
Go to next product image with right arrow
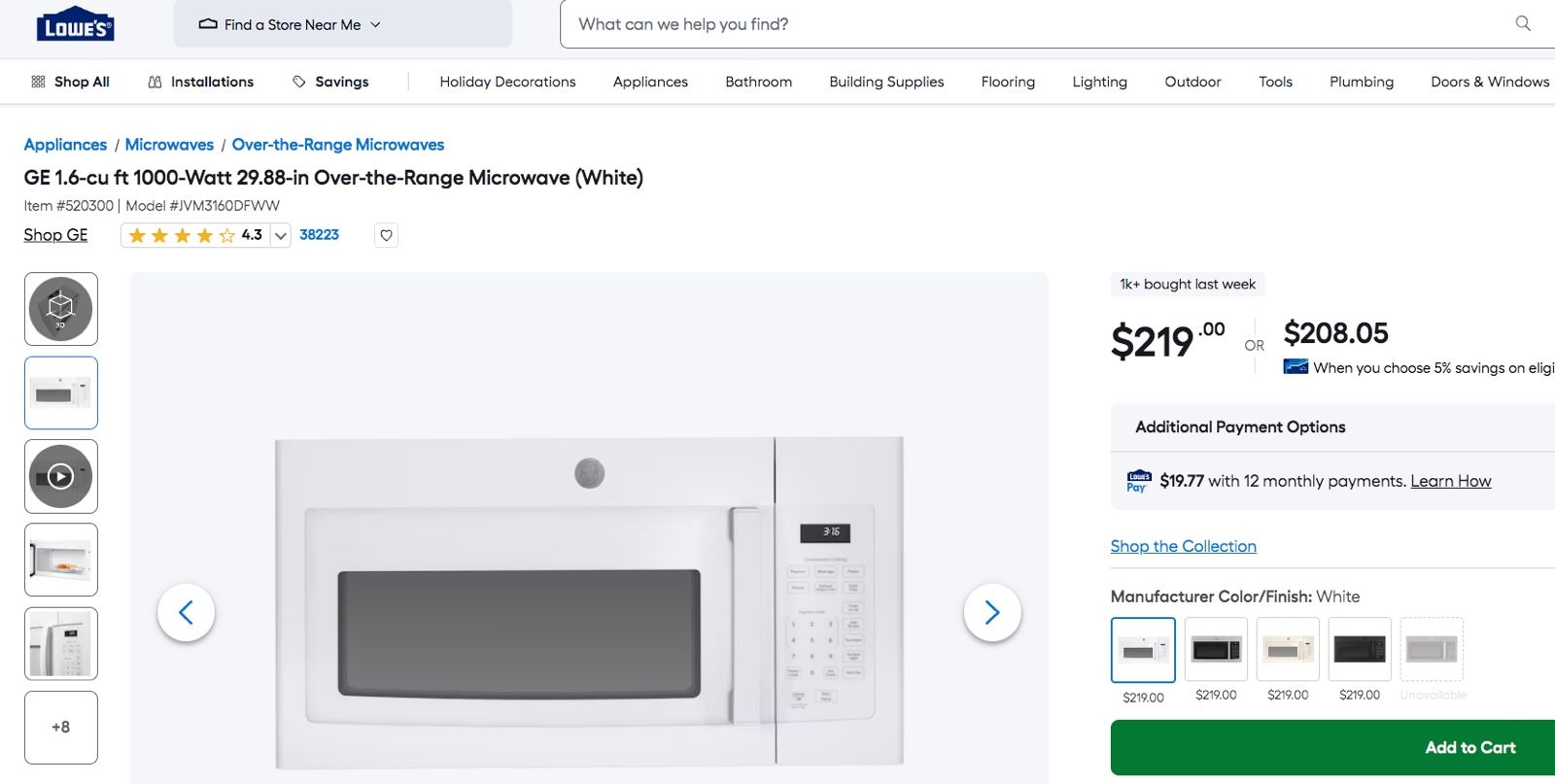992,612
